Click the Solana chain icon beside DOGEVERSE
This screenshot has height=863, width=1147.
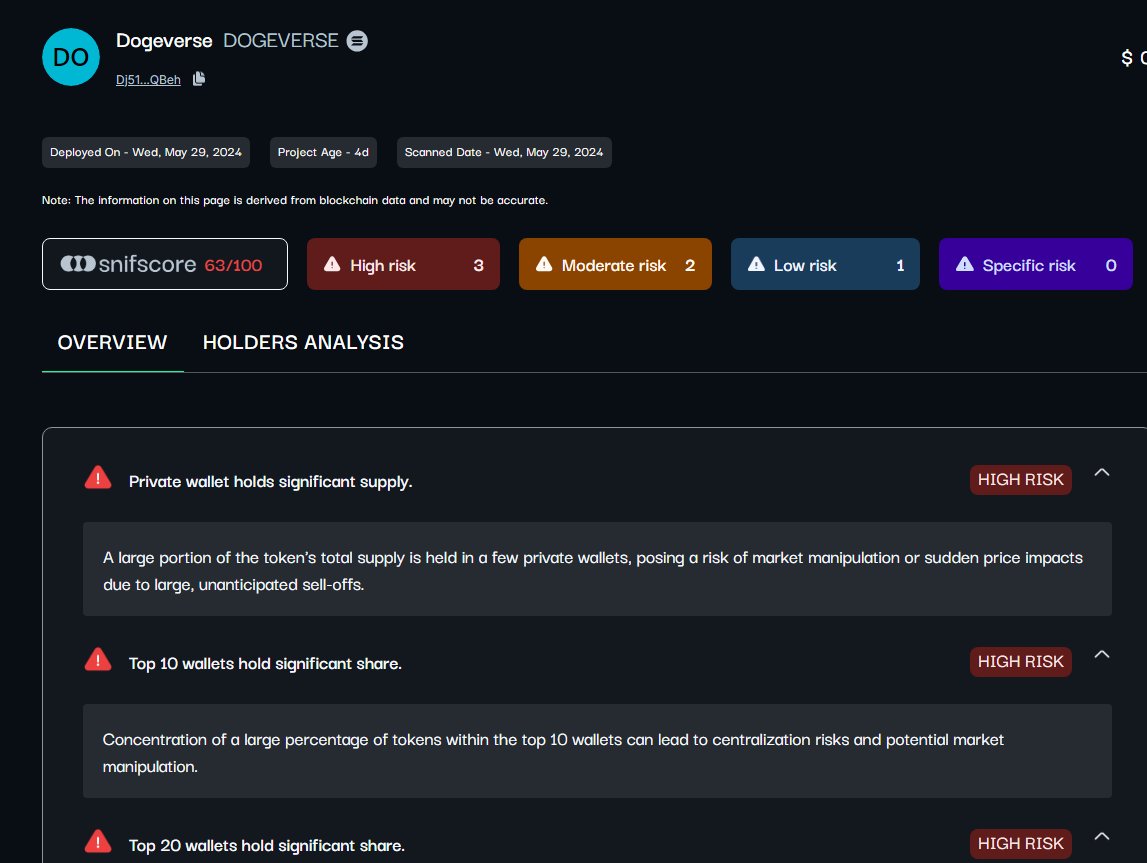357,41
